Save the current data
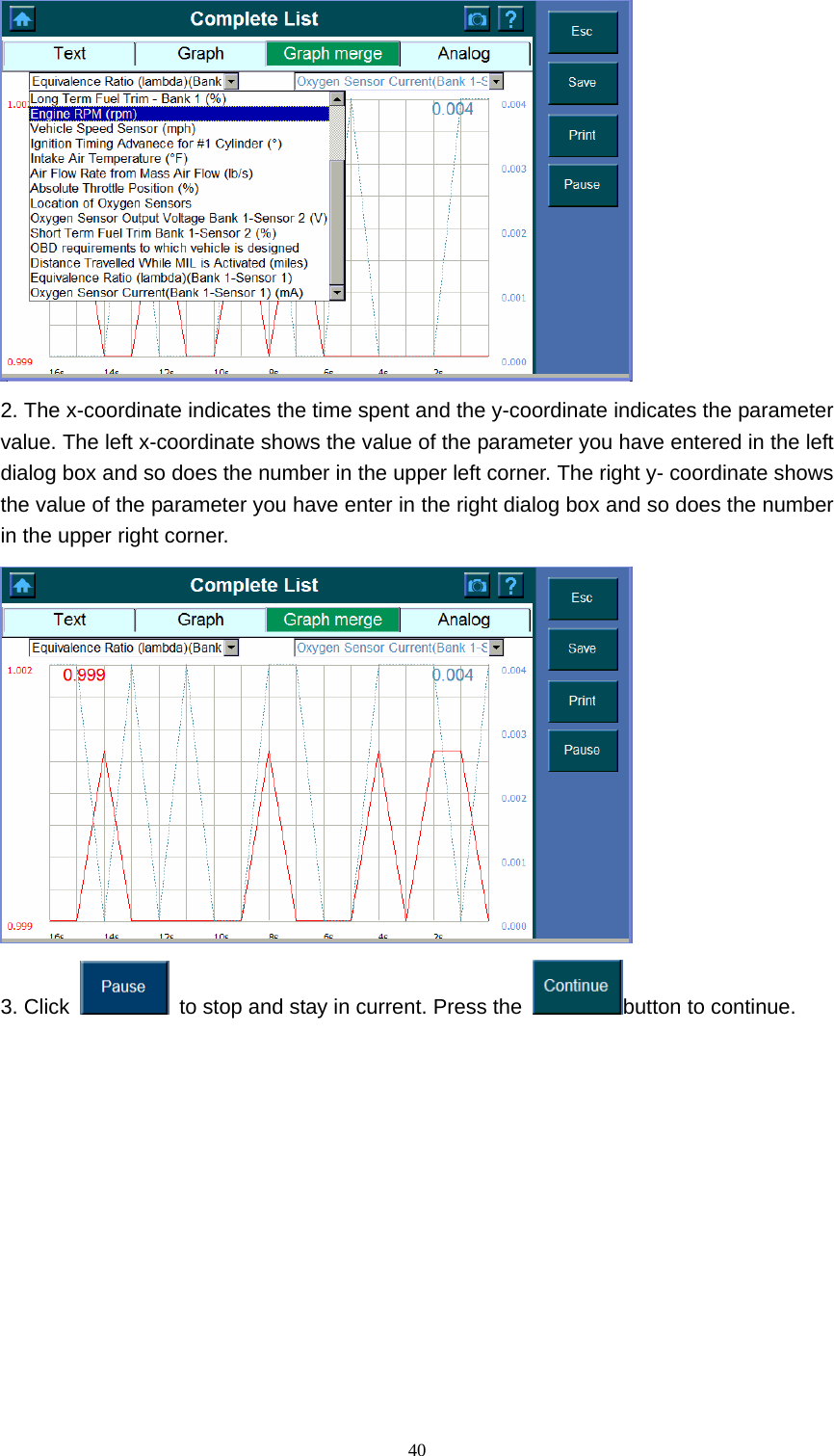Image resolution: width=834 pixels, height=1456 pixels. (582, 83)
